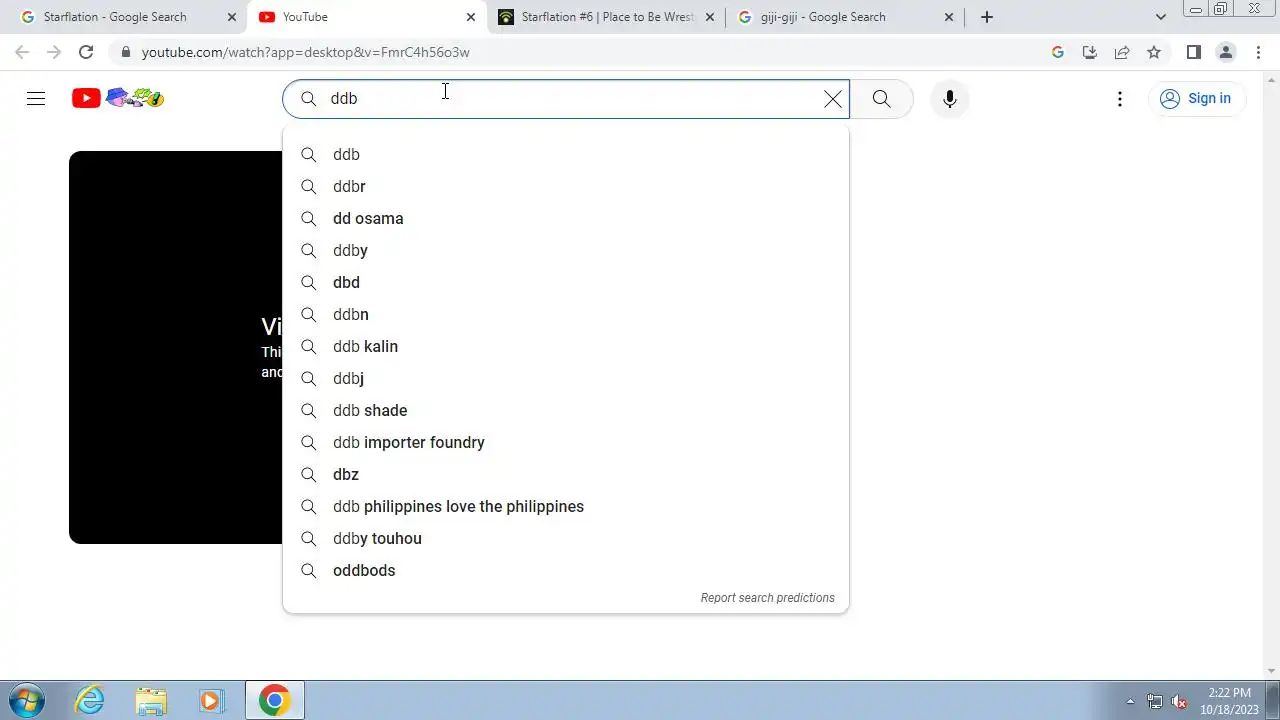
Task: Toggle Chrome side panel icon
Action: point(1194,52)
